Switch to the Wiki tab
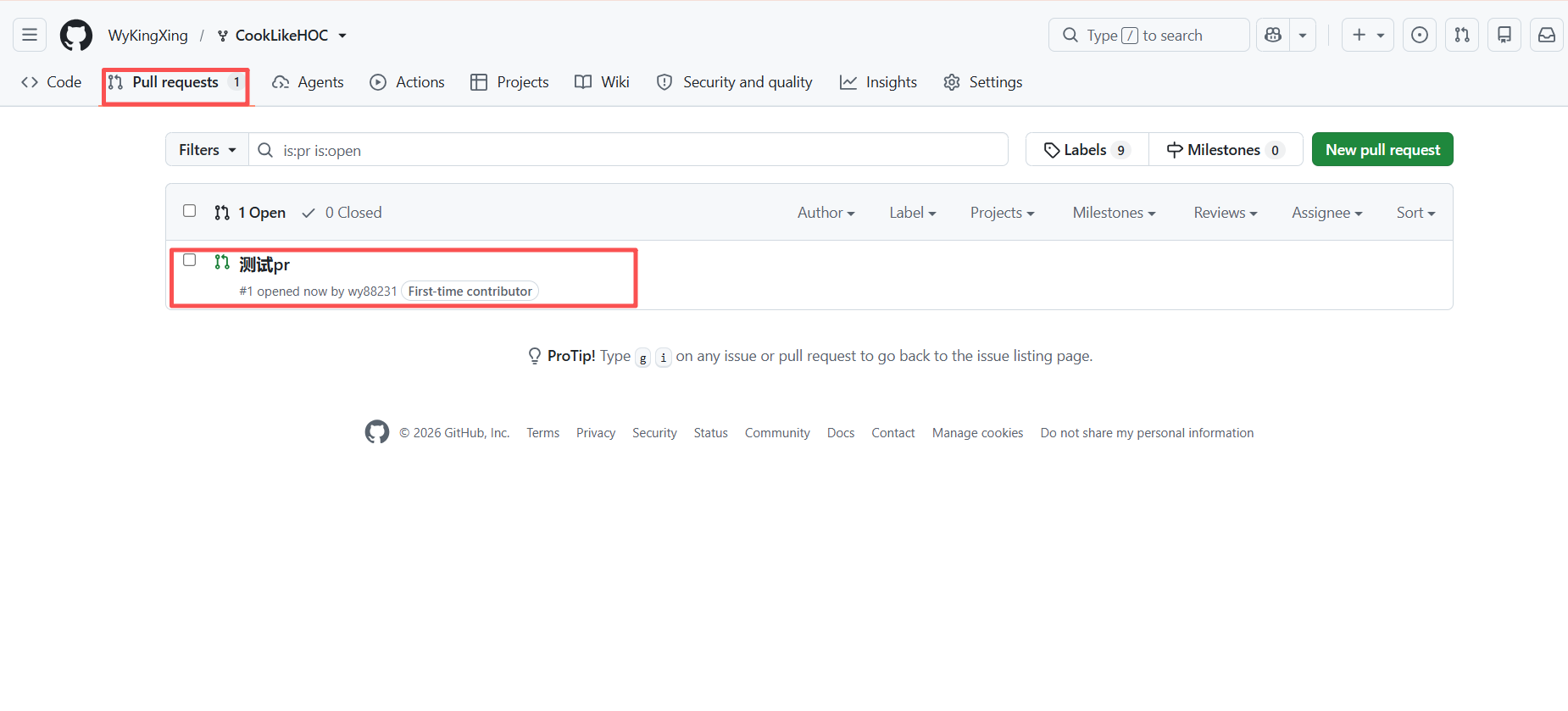 tap(602, 82)
